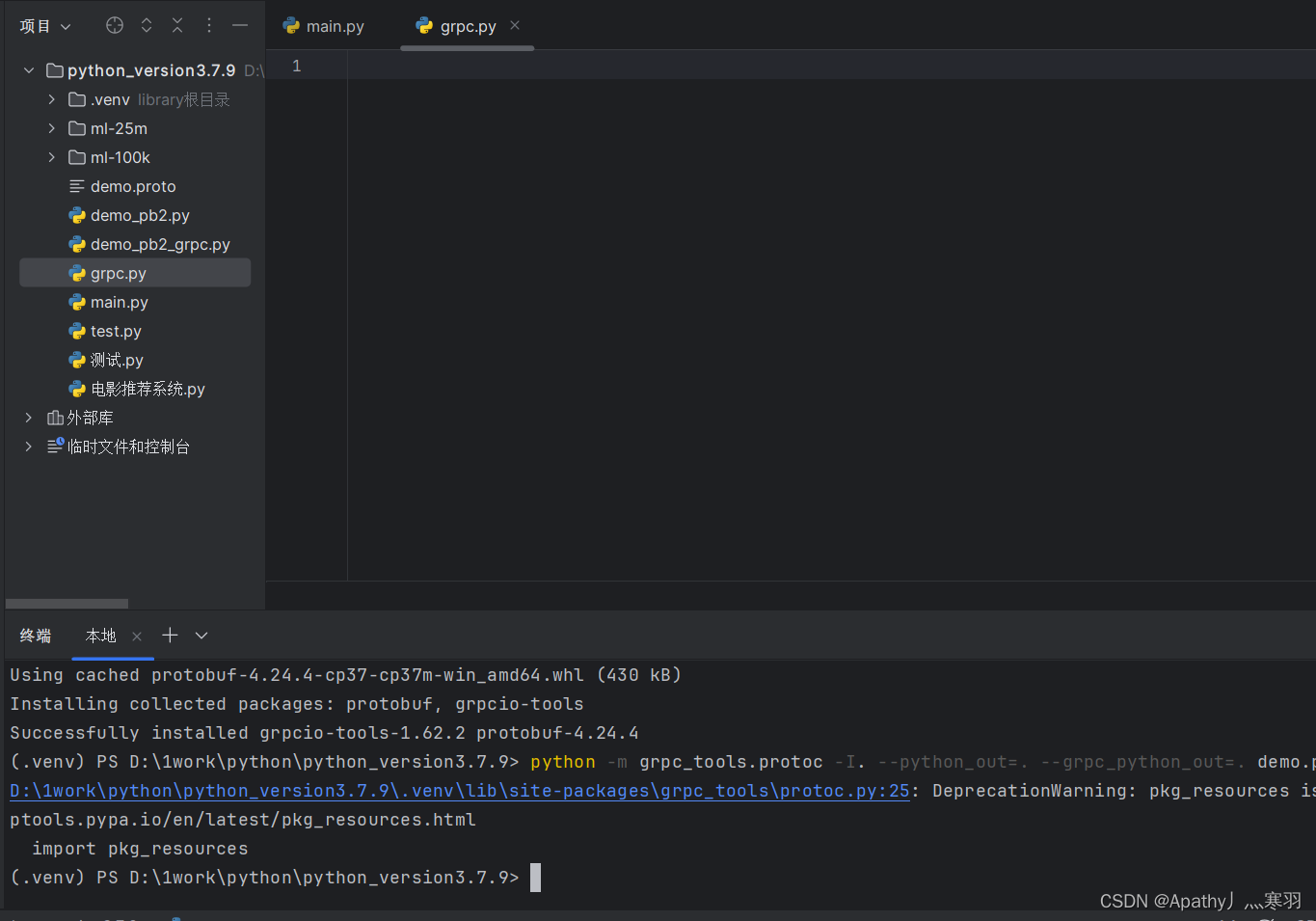Expand the 临时文件和控制台 node
Screen dimensions: 1316x921
[27, 446]
